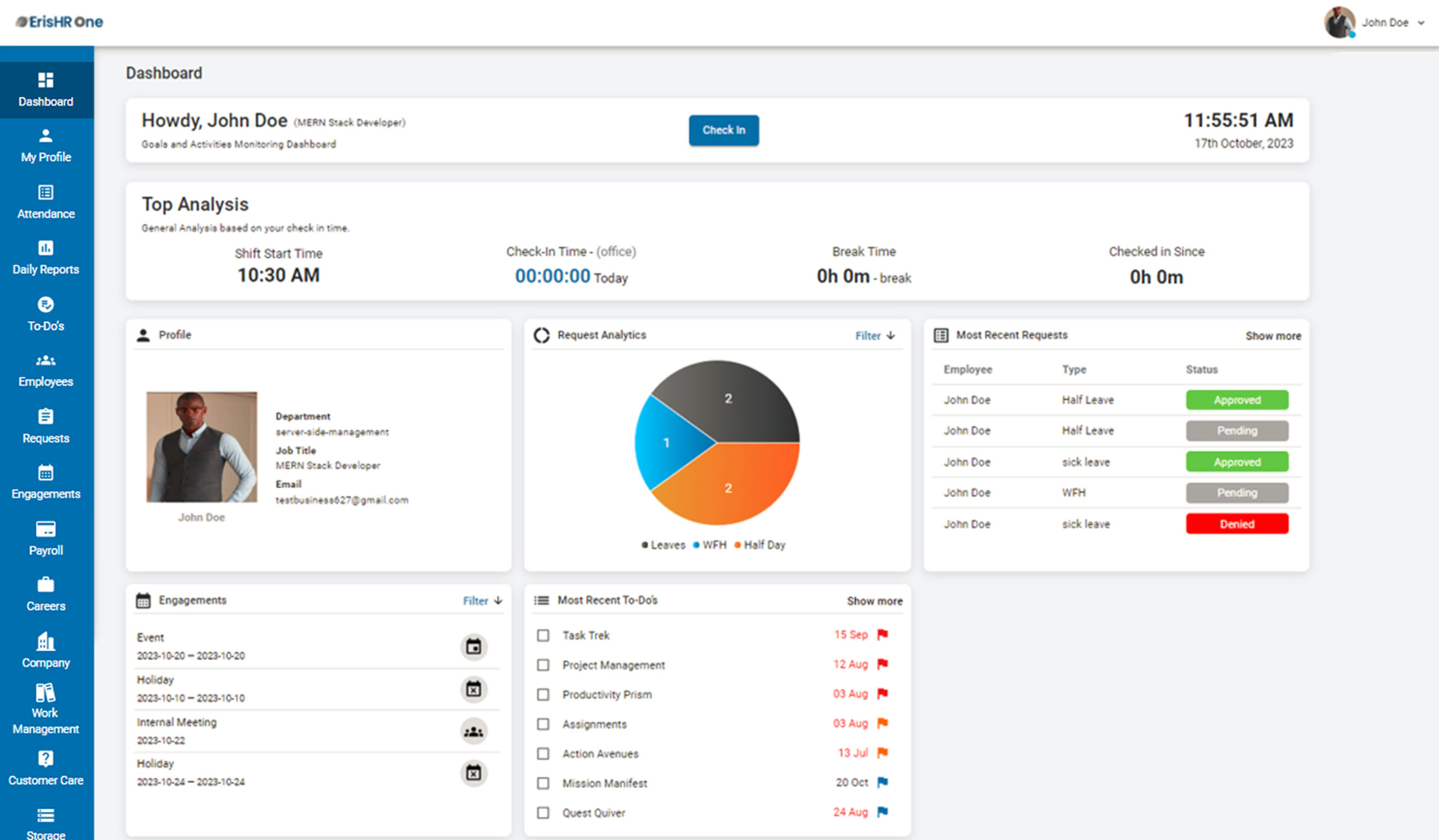Mark Project Management to-do as done
Viewport: 1439px width, 840px height.
click(542, 665)
